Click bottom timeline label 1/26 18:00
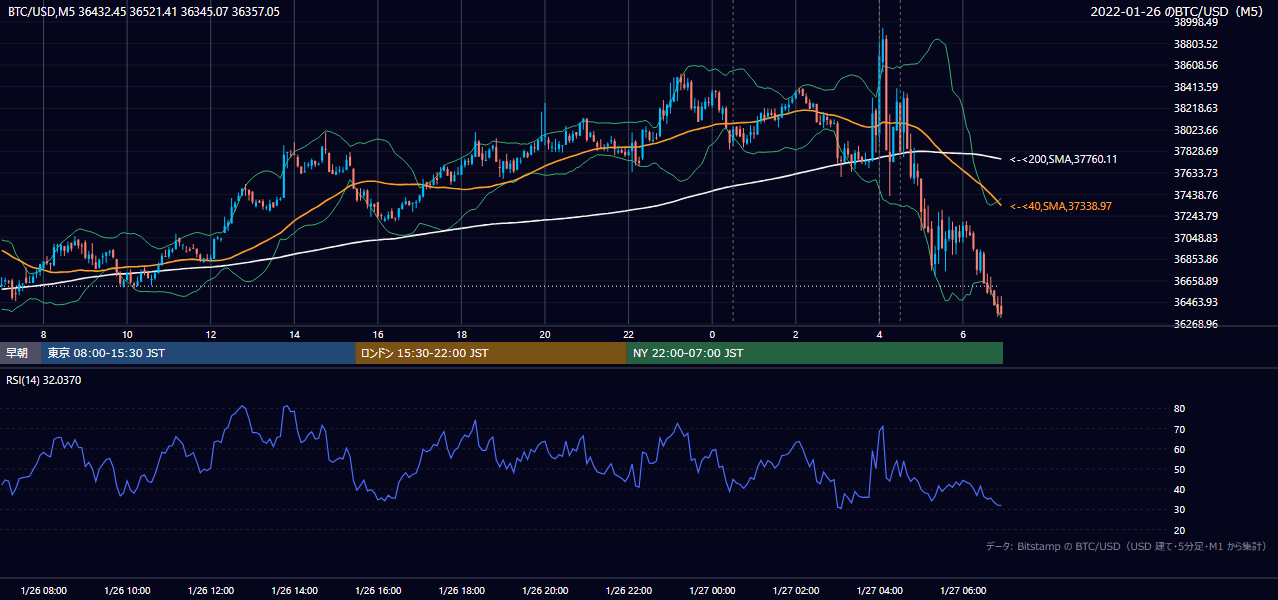 click(461, 591)
